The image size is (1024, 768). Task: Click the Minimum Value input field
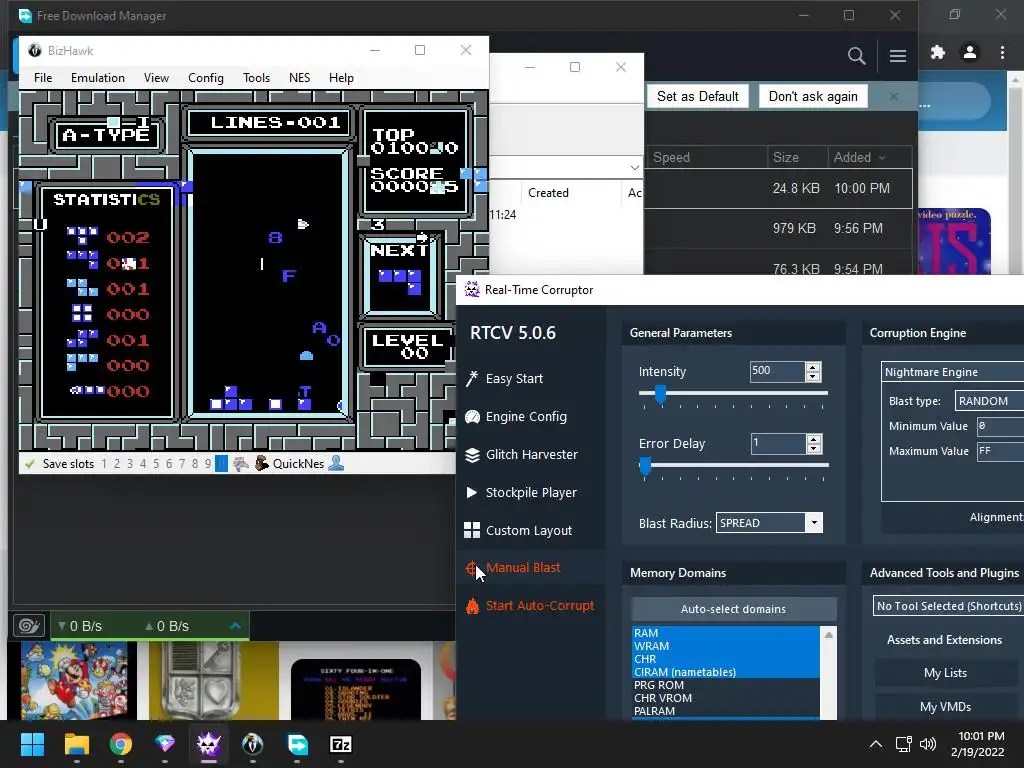tap(1000, 426)
